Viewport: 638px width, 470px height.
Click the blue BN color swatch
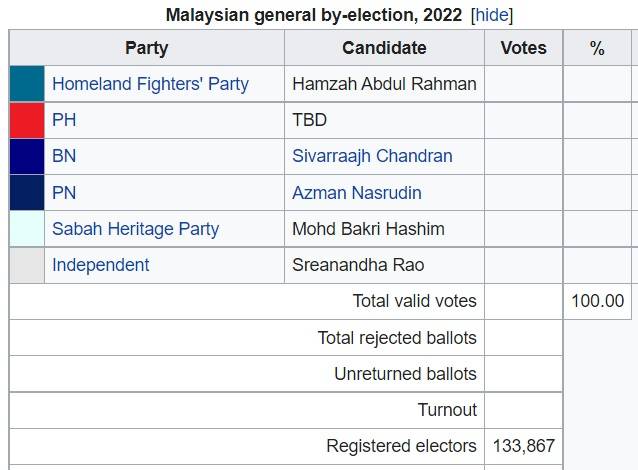click(x=27, y=156)
